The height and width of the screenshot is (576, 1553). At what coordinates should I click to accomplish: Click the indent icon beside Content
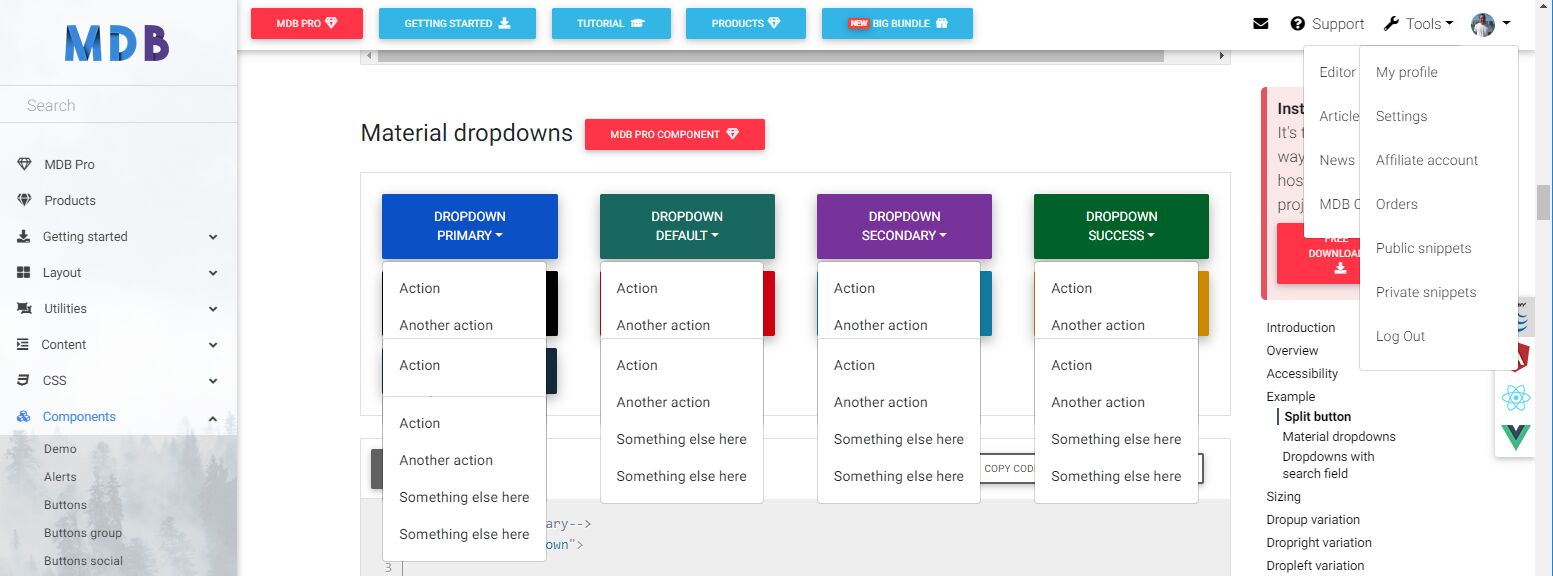coord(23,344)
